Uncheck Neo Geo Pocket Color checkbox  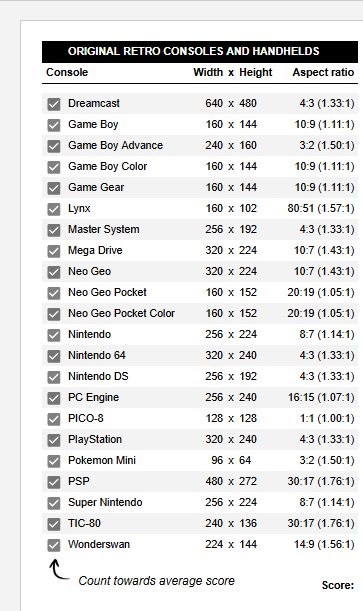click(54, 314)
